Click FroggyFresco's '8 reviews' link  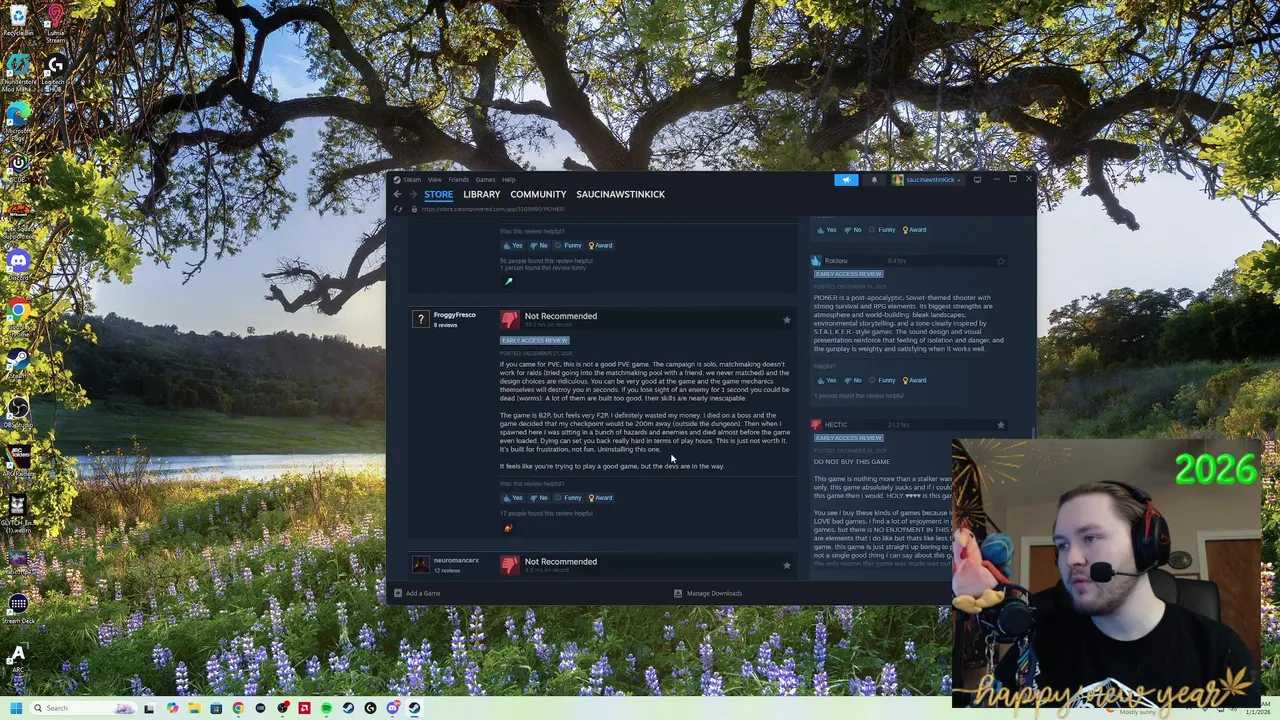[x=445, y=325]
